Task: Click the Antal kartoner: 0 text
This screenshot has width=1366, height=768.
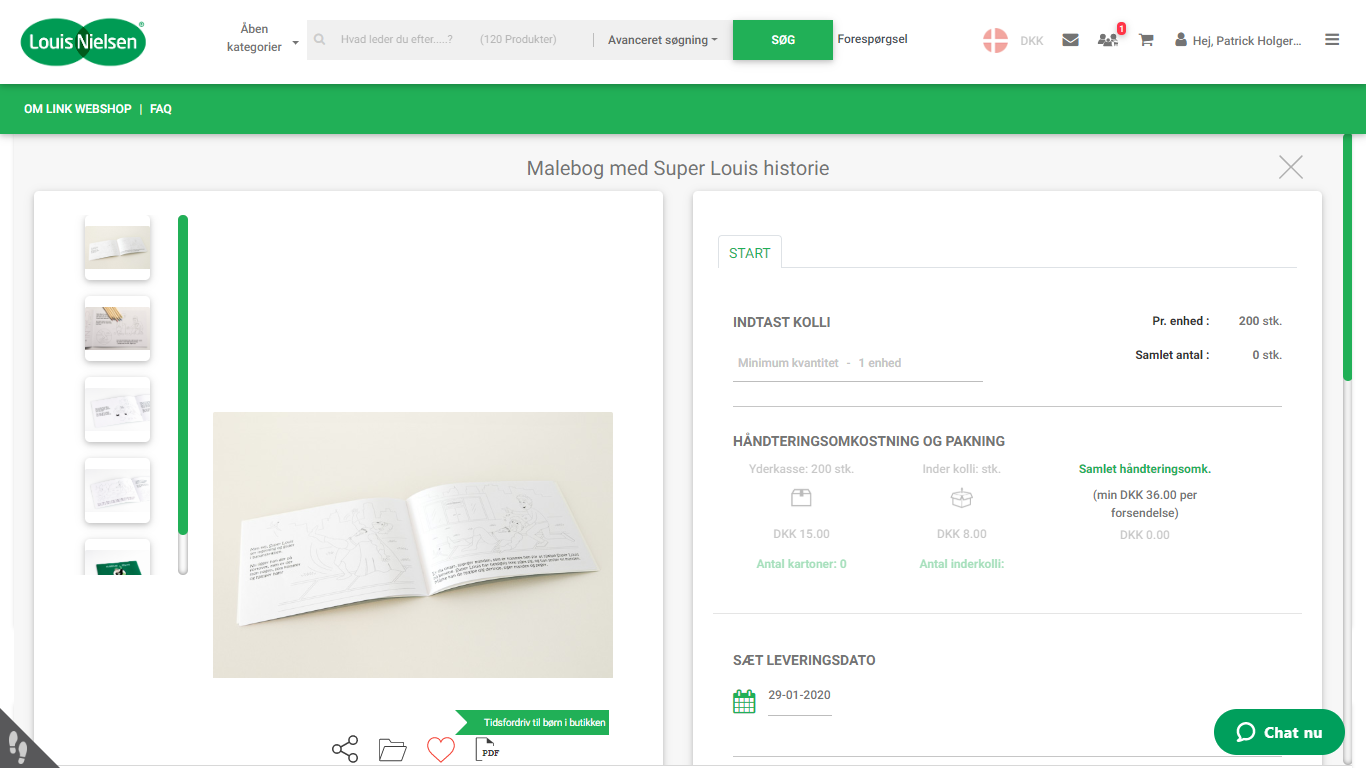Action: (802, 564)
